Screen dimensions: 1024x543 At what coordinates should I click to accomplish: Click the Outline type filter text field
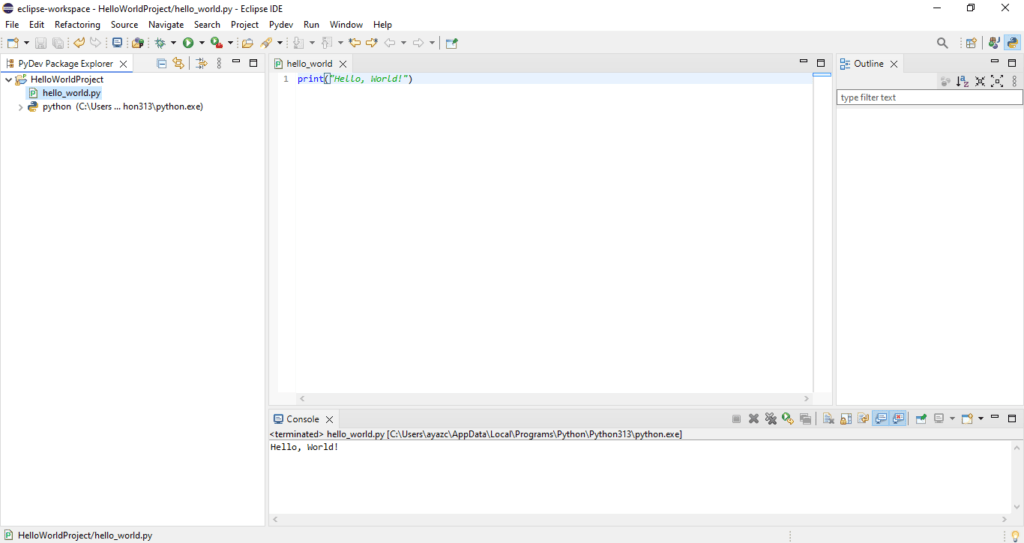click(929, 97)
